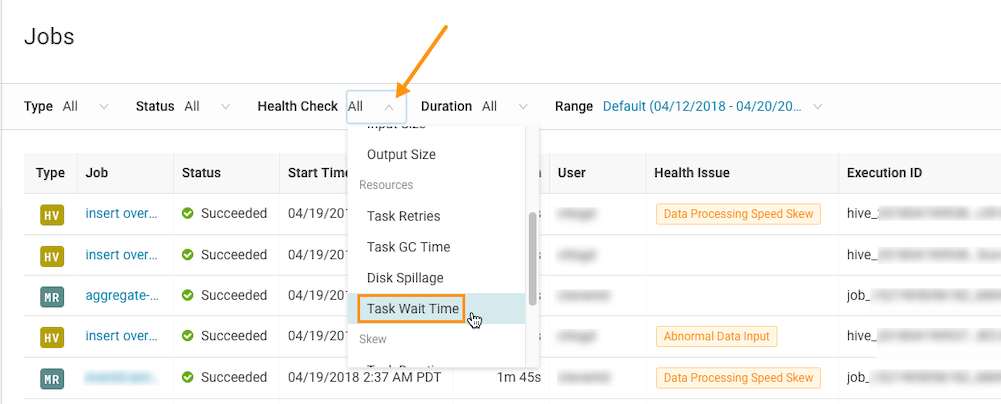Click the Succeeded check icon for aggregate job
The image size is (1001, 404).
coord(188,296)
